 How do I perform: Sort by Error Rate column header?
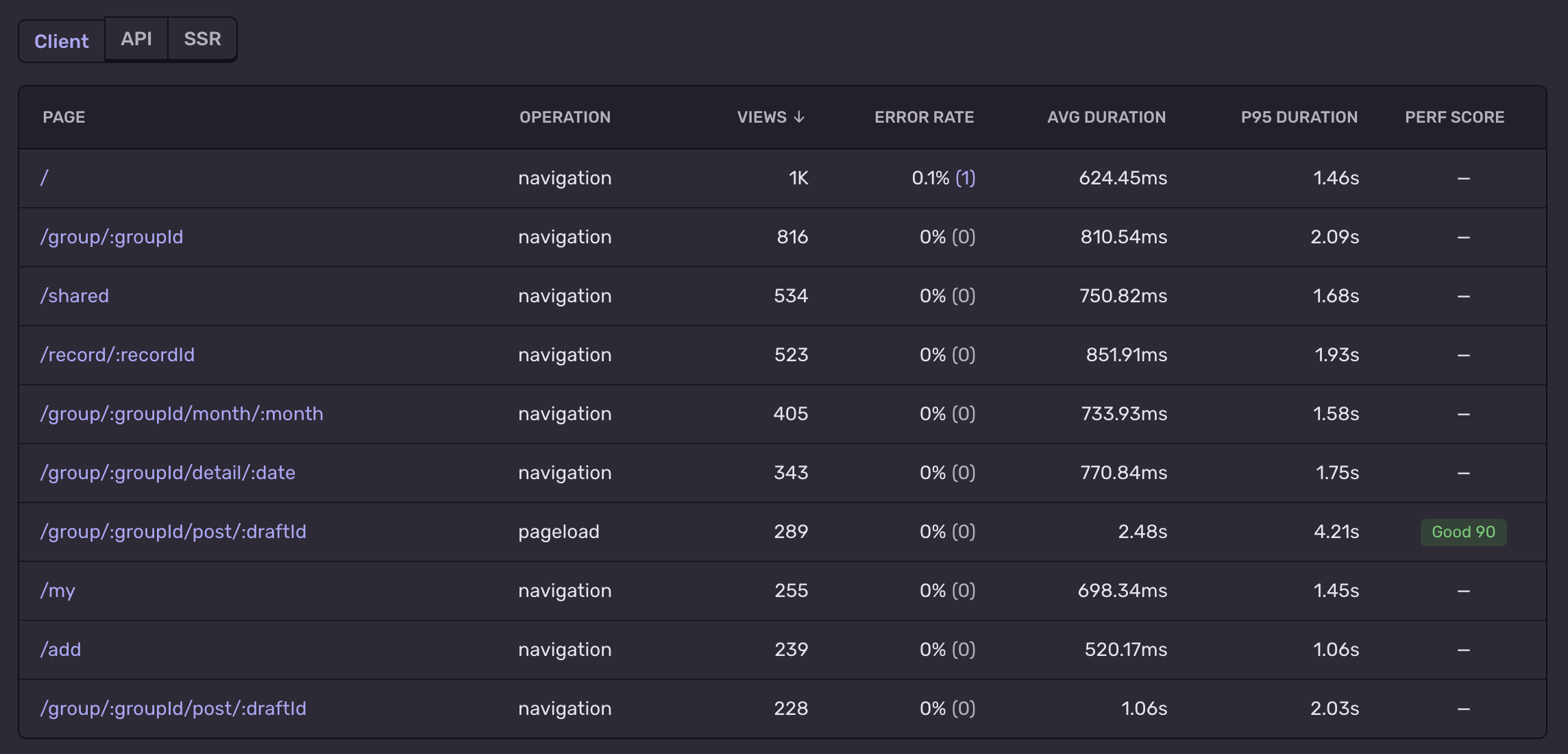pyautogui.click(x=923, y=117)
